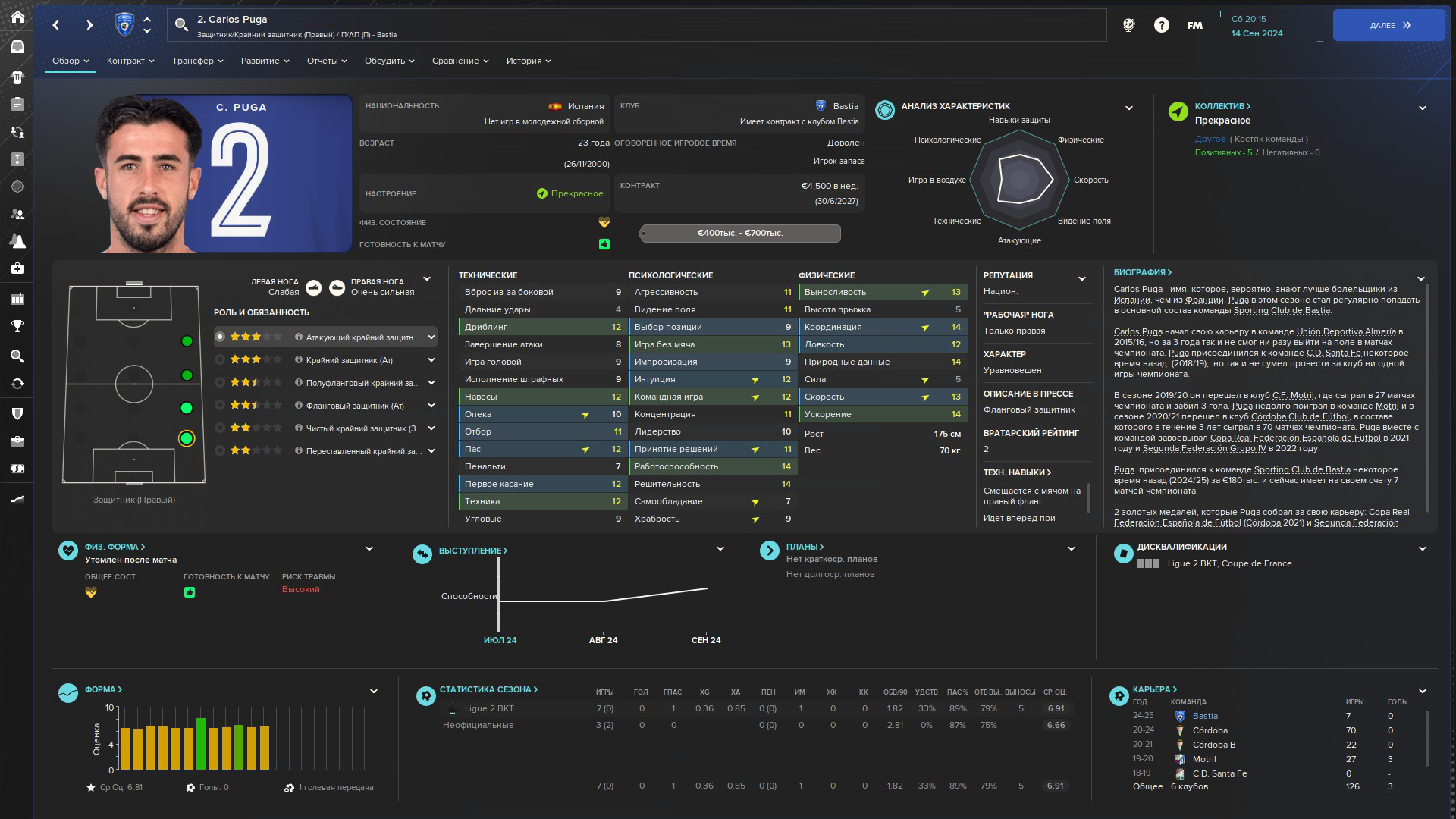Viewport: 1456px width, 819px height.
Task: Open the Contract tab menu
Action: click(130, 61)
